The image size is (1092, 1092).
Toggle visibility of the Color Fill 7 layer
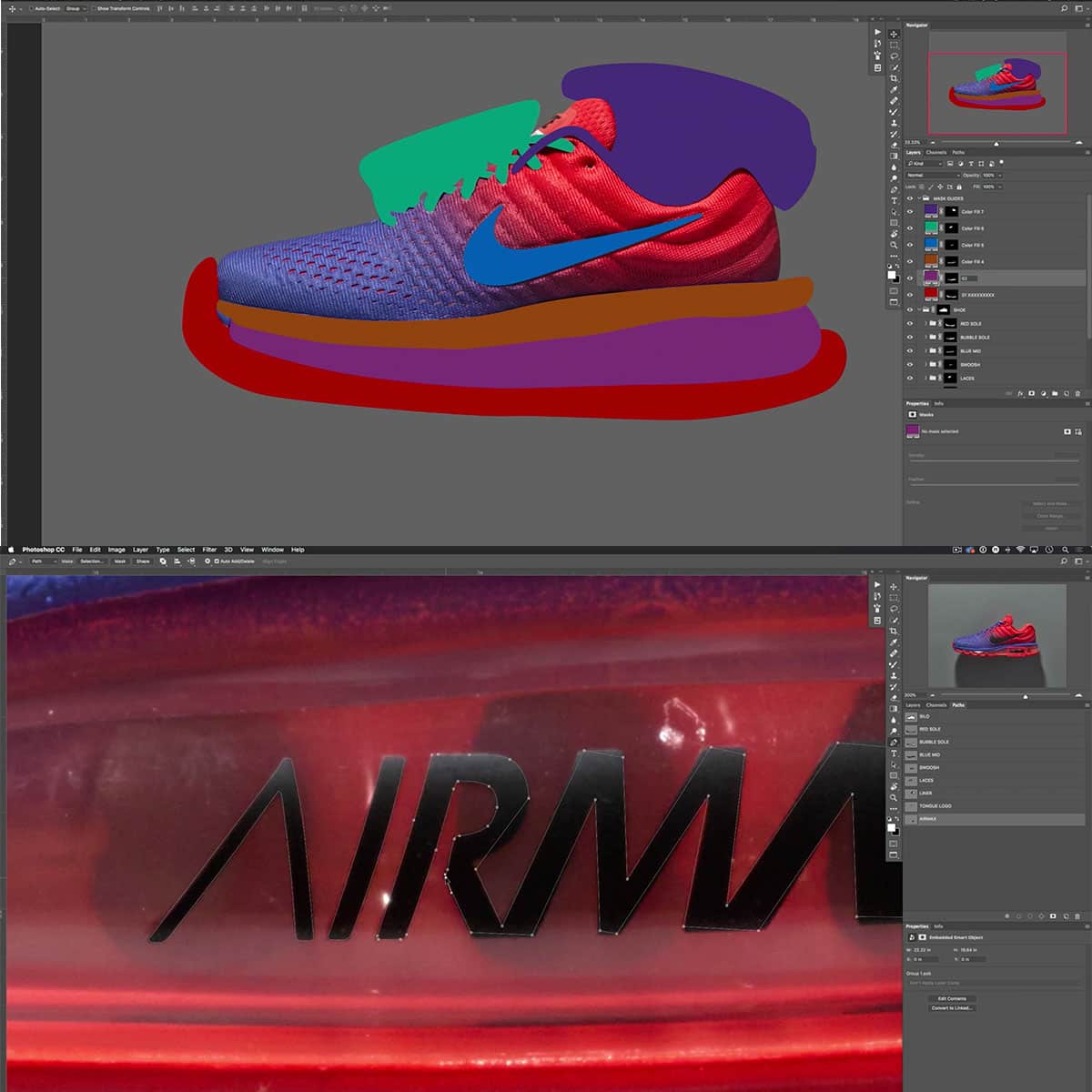[908, 210]
